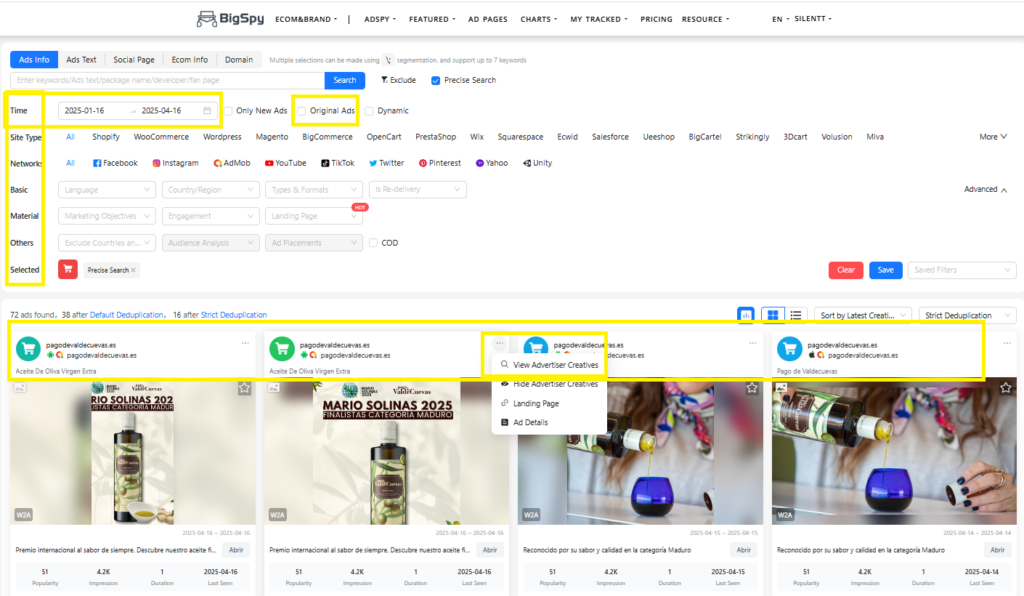Select the AdMob network filter
The height and width of the screenshot is (596, 1024).
pyautogui.click(x=232, y=163)
